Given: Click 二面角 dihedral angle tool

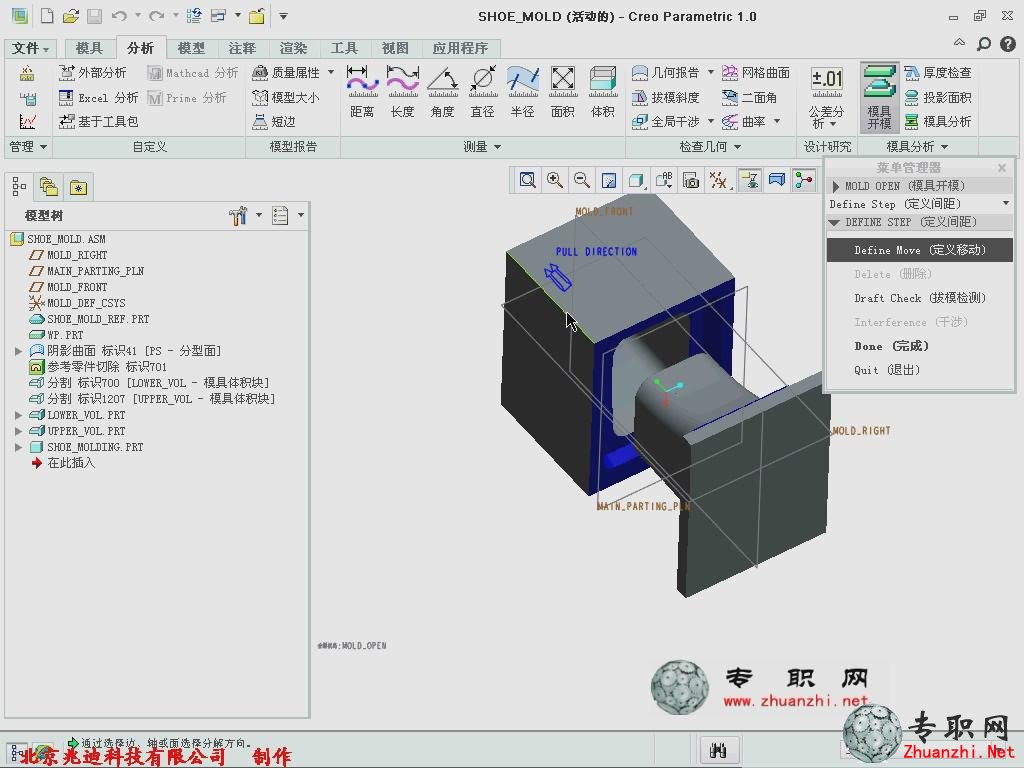Looking at the screenshot, I should point(750,97).
